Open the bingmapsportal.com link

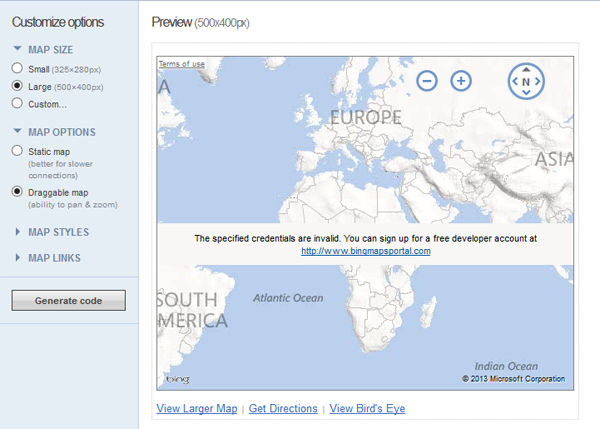[366, 251]
